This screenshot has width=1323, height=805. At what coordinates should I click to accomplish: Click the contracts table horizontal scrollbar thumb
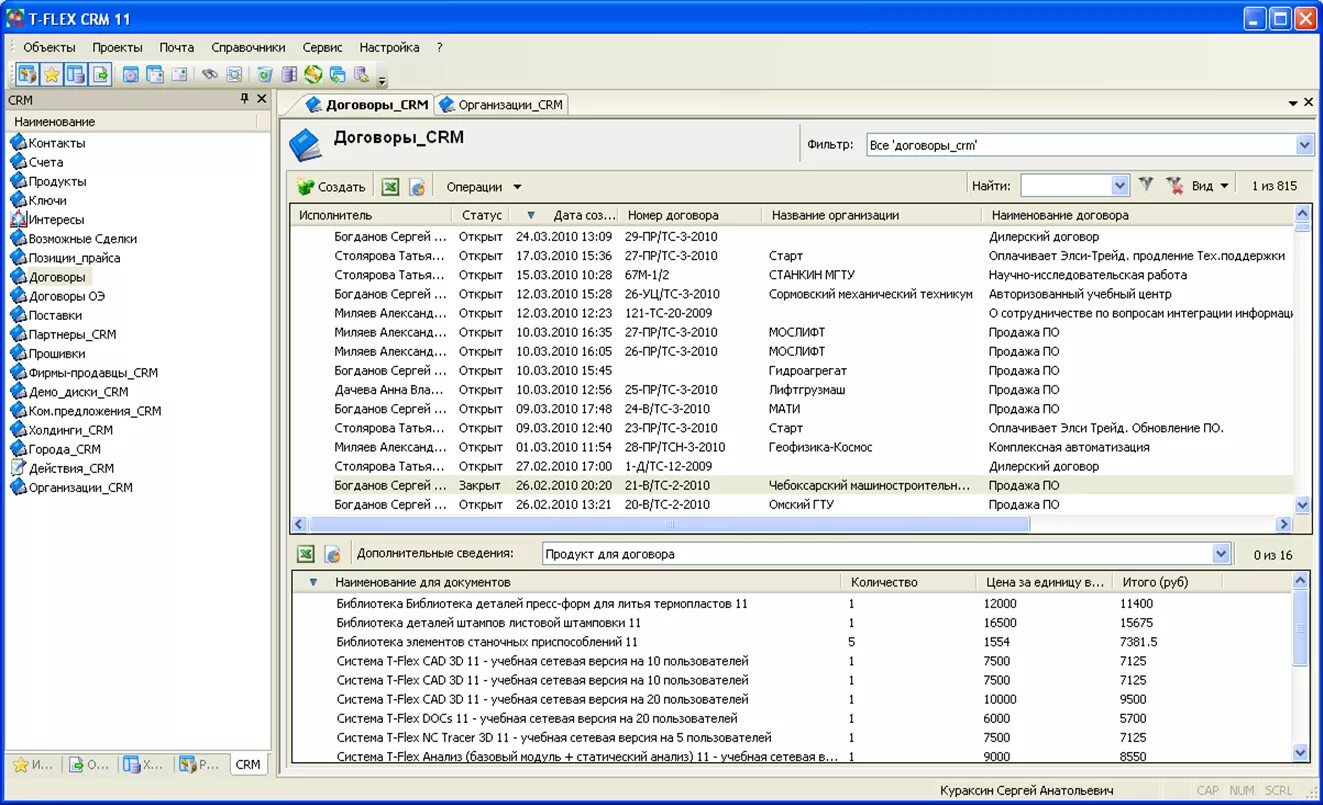(668, 524)
